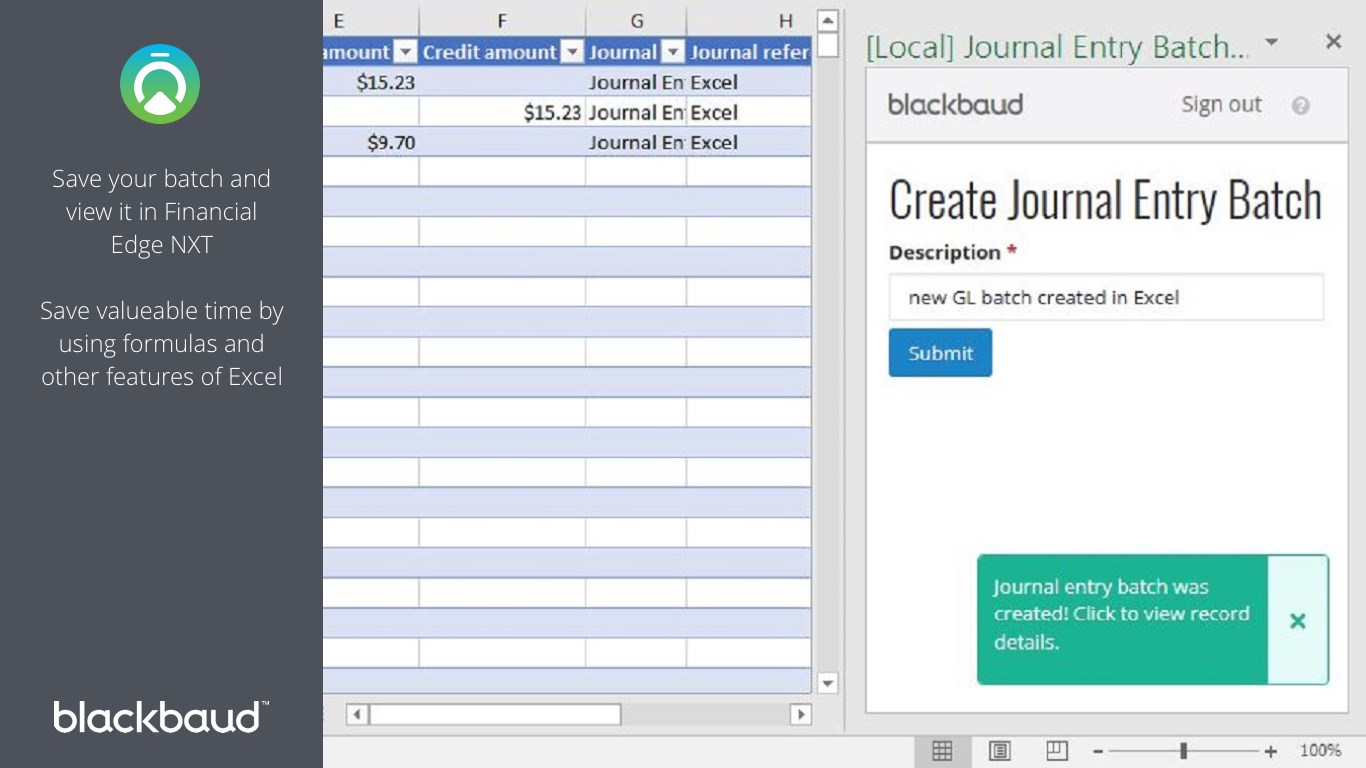Screen dimensions: 1366x768
Task: Click the Description input field
Action: [x=1106, y=297]
